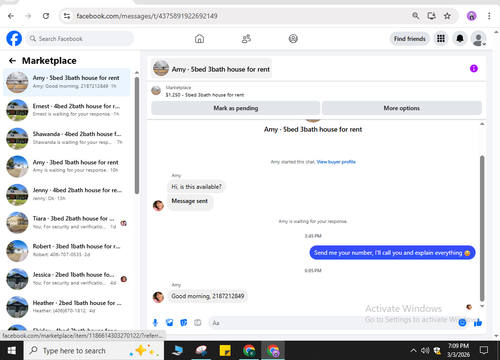Click the Find friends button
The image size is (500, 360).
(x=410, y=39)
